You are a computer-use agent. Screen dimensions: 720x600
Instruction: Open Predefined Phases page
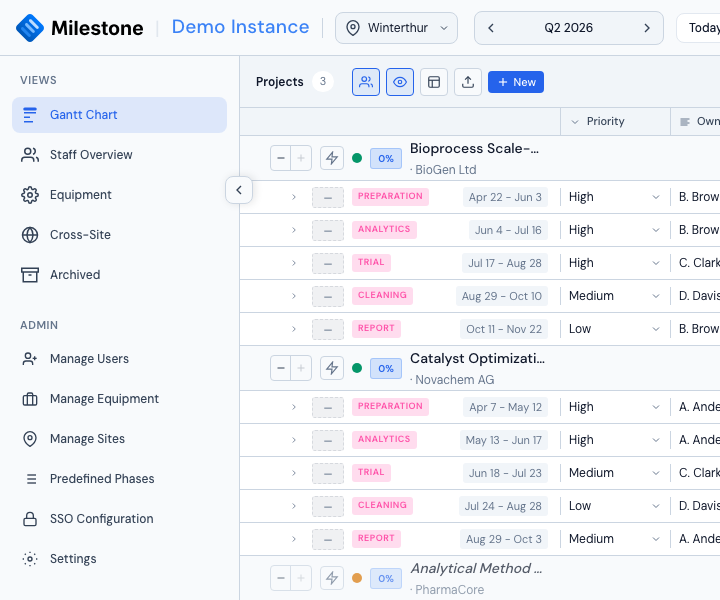click(x=119, y=478)
